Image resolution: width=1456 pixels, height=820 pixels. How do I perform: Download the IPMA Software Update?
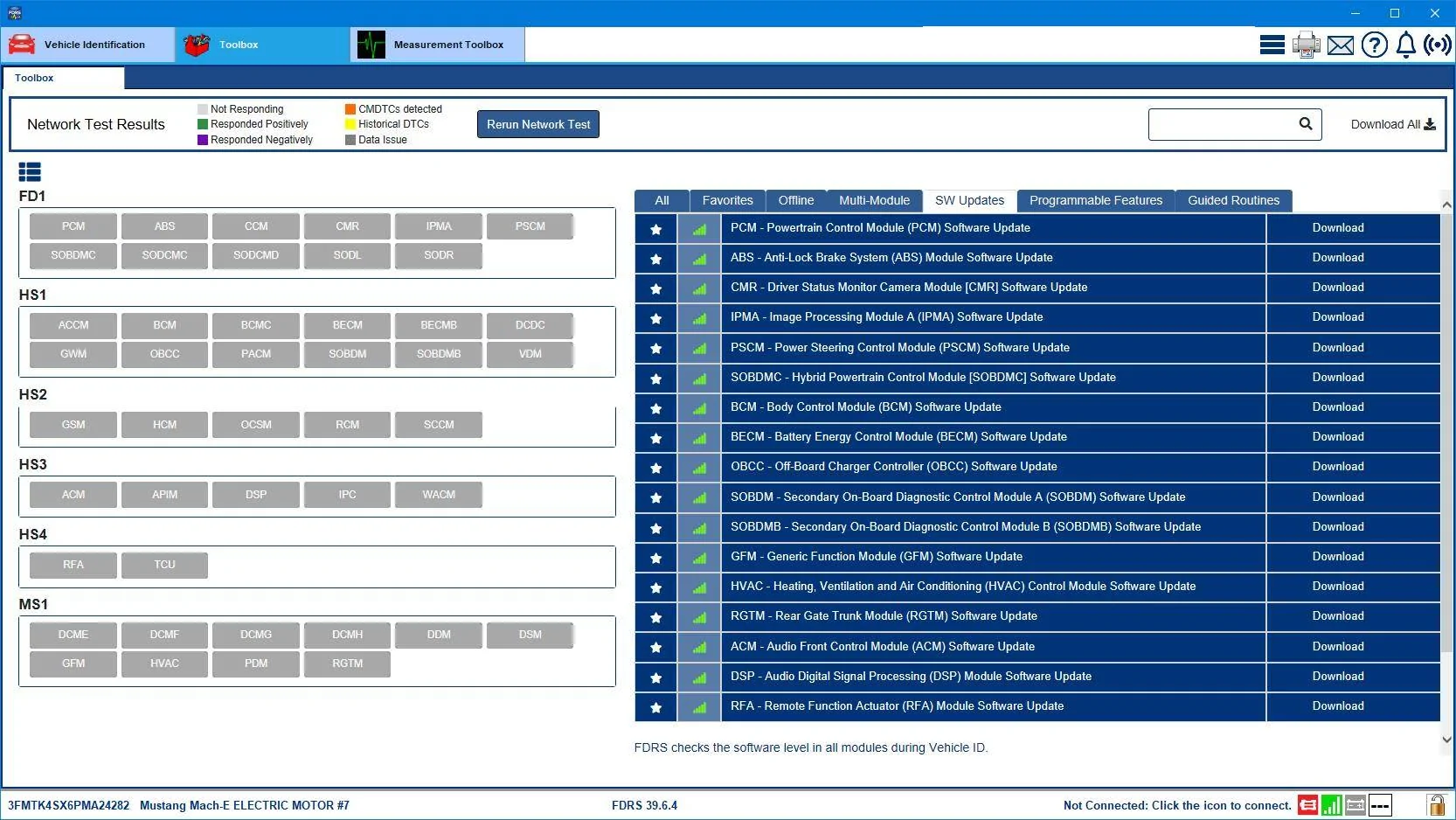(x=1338, y=317)
